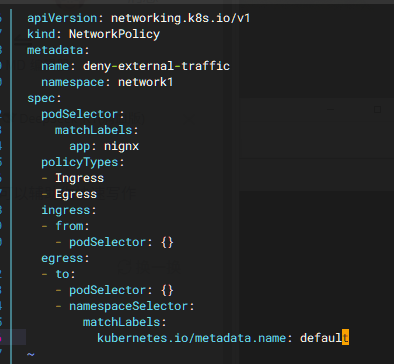Click the namespace: key under metadata
394x364 pixels.
tap(76, 82)
